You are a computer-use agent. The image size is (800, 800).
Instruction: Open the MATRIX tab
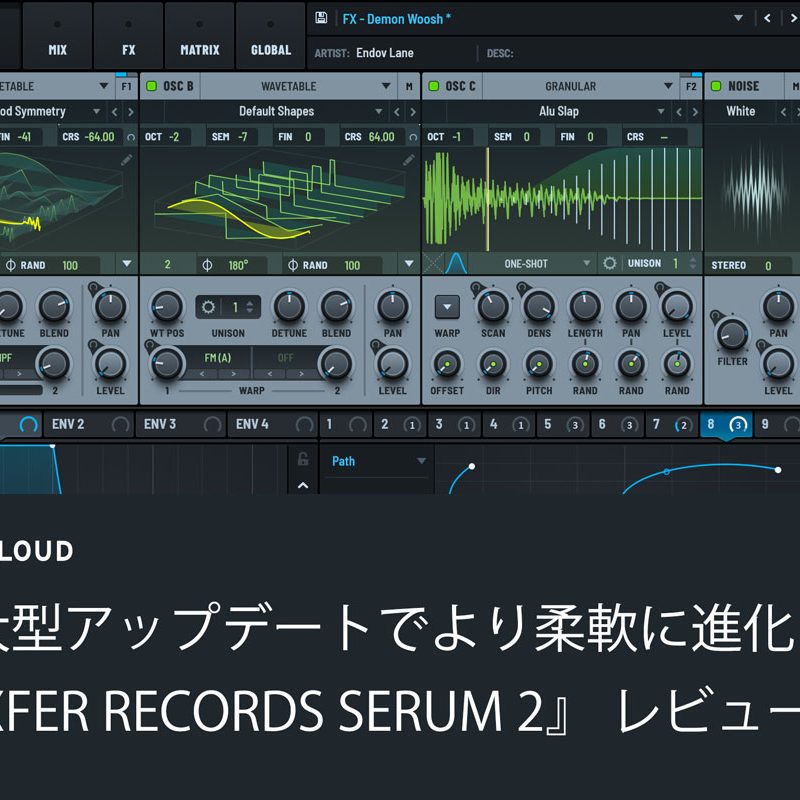click(199, 36)
